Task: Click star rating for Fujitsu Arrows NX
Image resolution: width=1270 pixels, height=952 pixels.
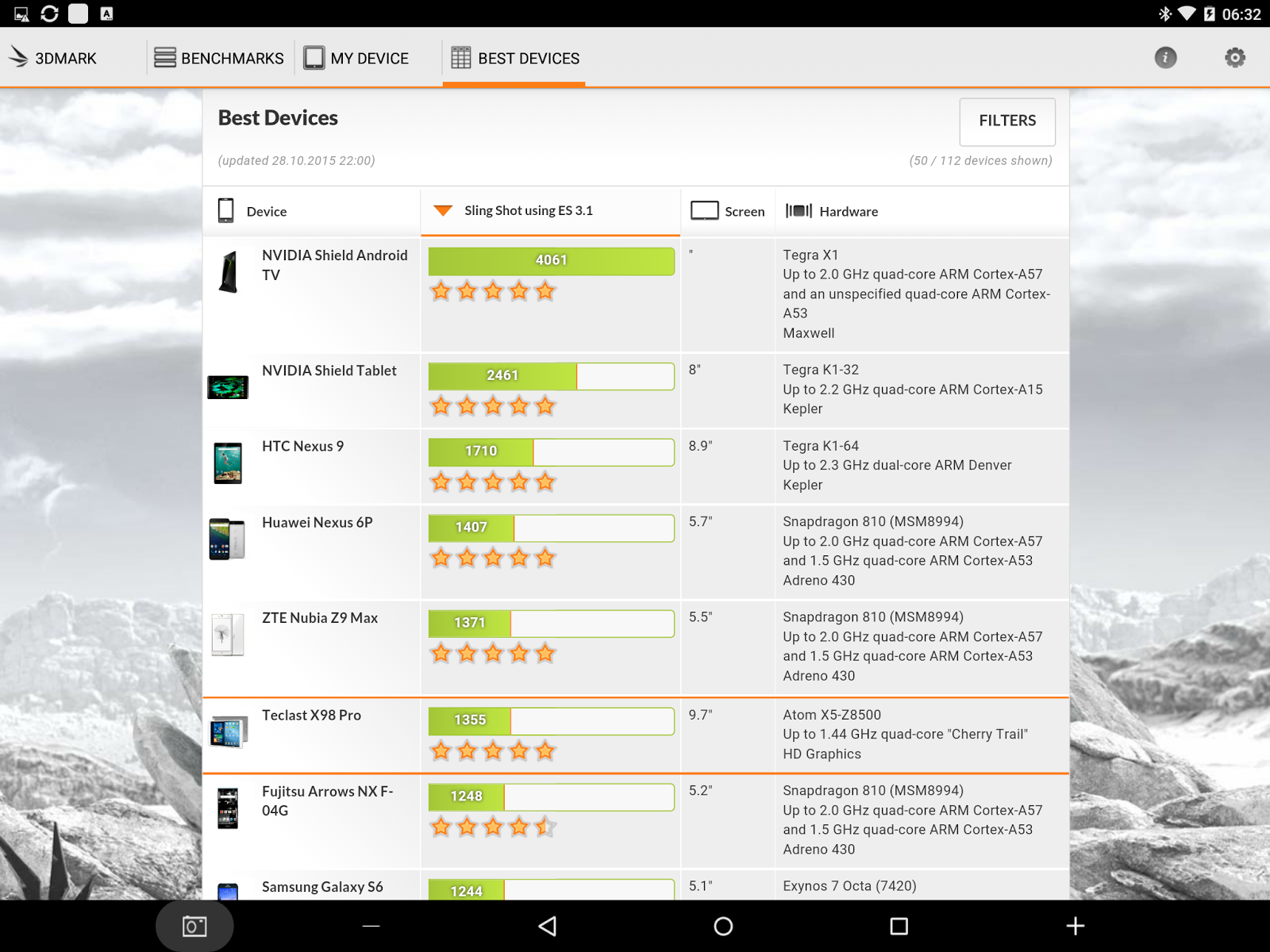Action: (x=493, y=827)
